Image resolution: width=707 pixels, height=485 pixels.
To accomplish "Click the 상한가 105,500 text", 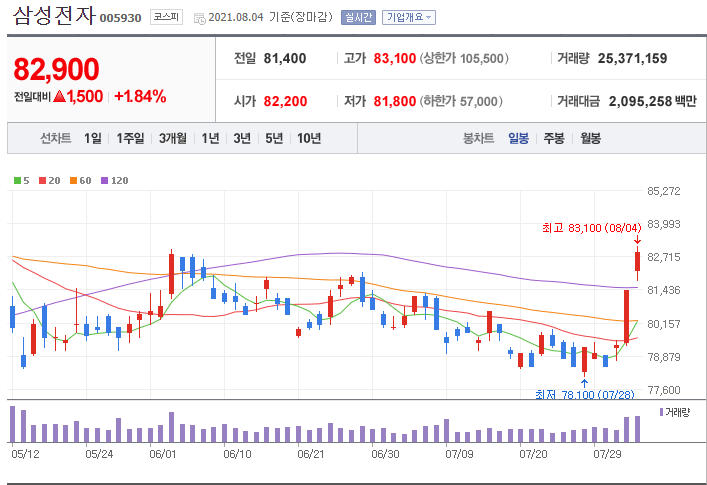I will point(464,59).
